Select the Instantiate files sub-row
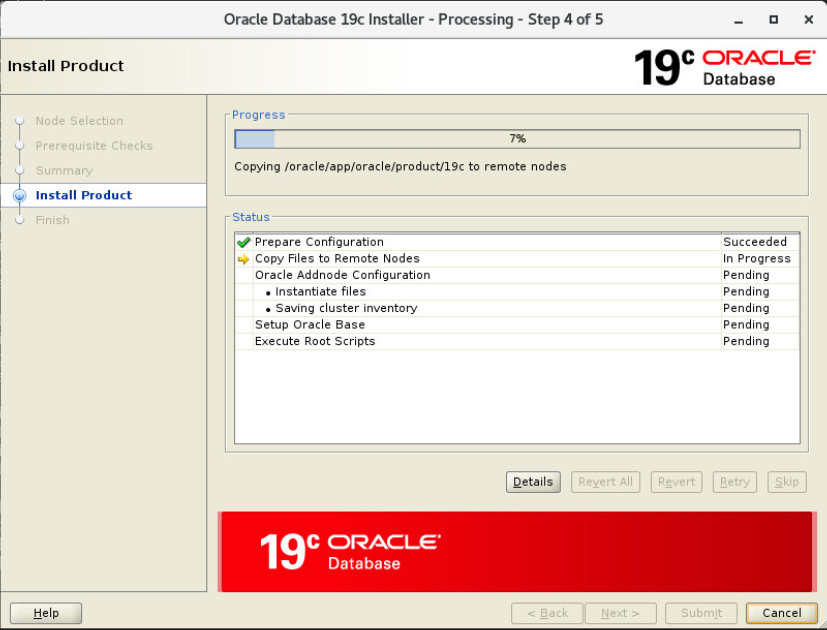 (x=517, y=292)
